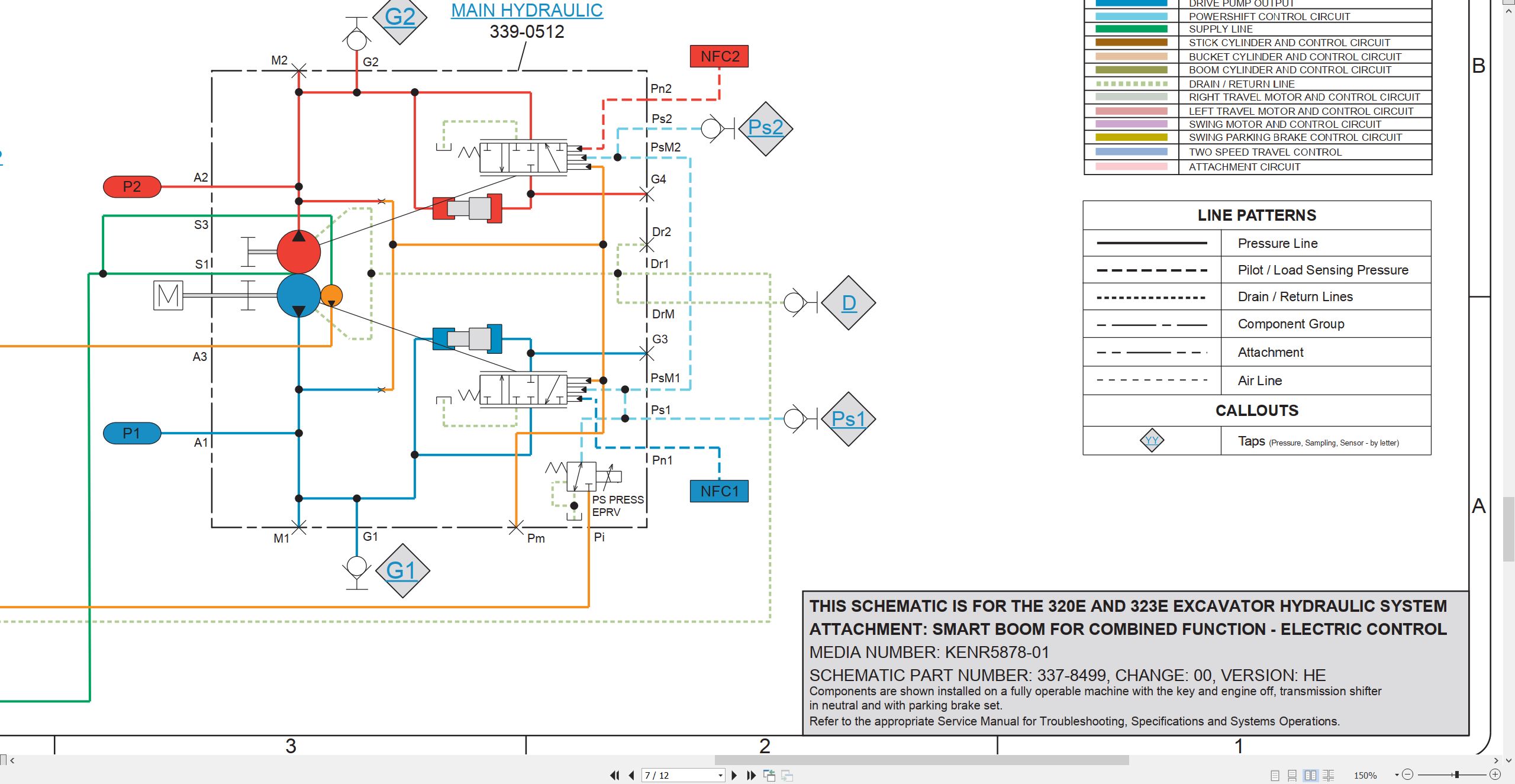Screen dimensions: 1515x784
Task: Click the vertical scrollbar down arrow
Action: click(1508, 760)
